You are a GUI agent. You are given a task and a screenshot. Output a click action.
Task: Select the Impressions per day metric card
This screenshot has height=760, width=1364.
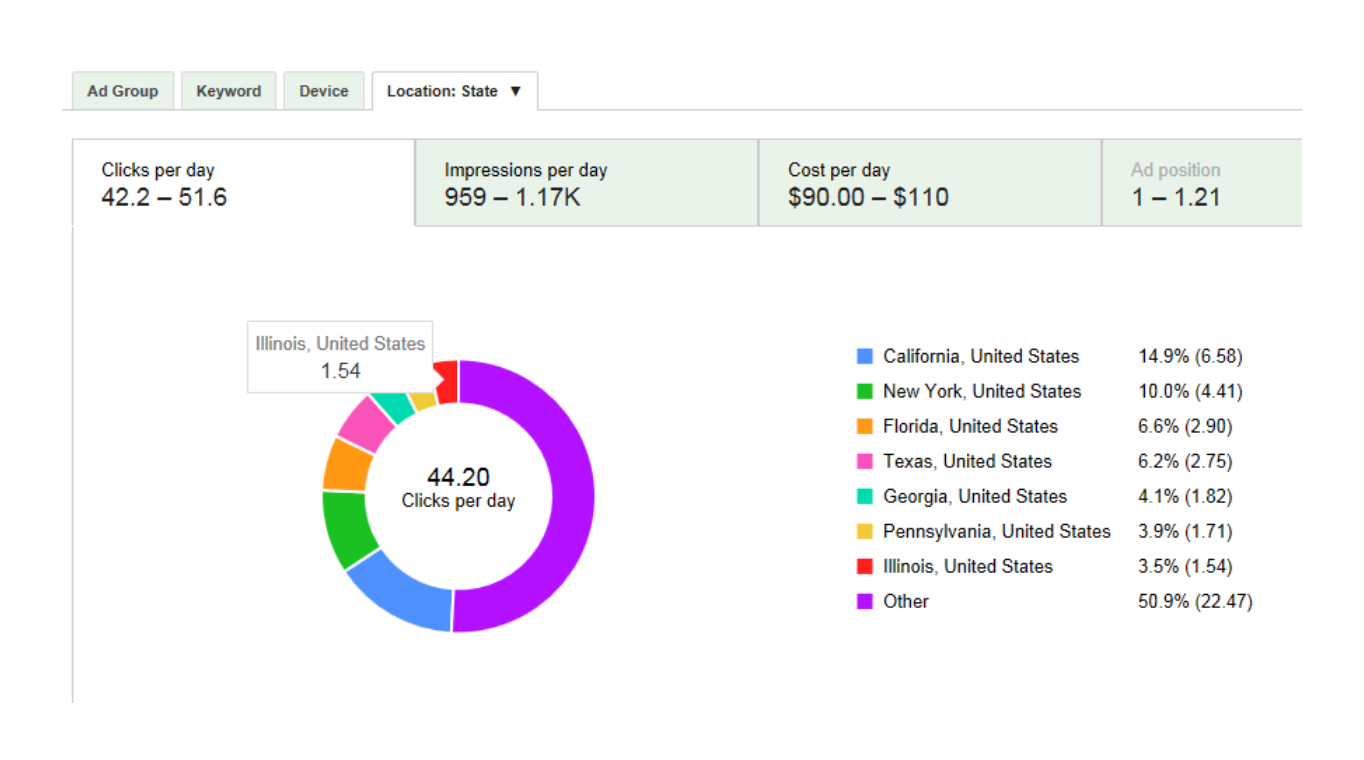tap(587, 183)
